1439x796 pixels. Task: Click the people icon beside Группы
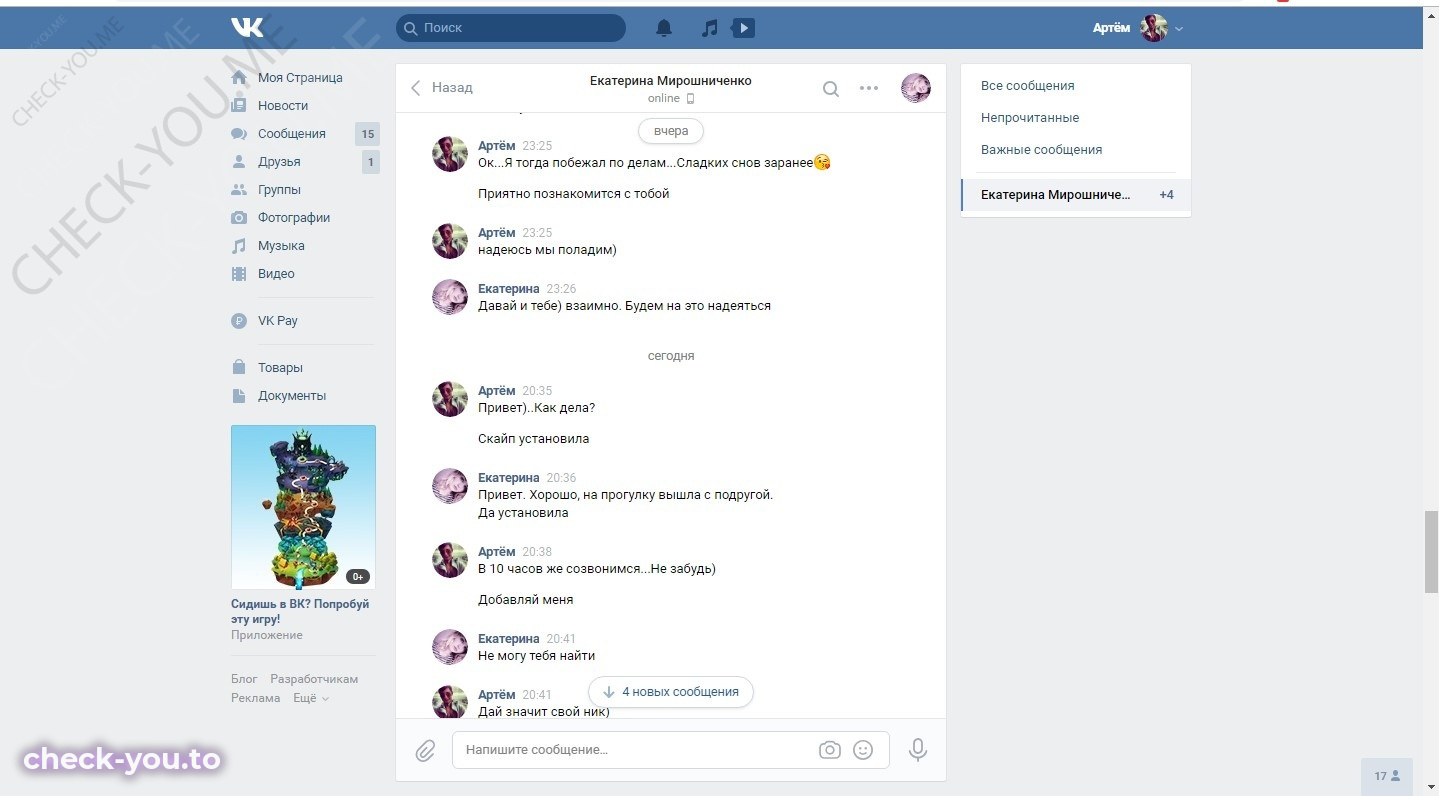(239, 189)
